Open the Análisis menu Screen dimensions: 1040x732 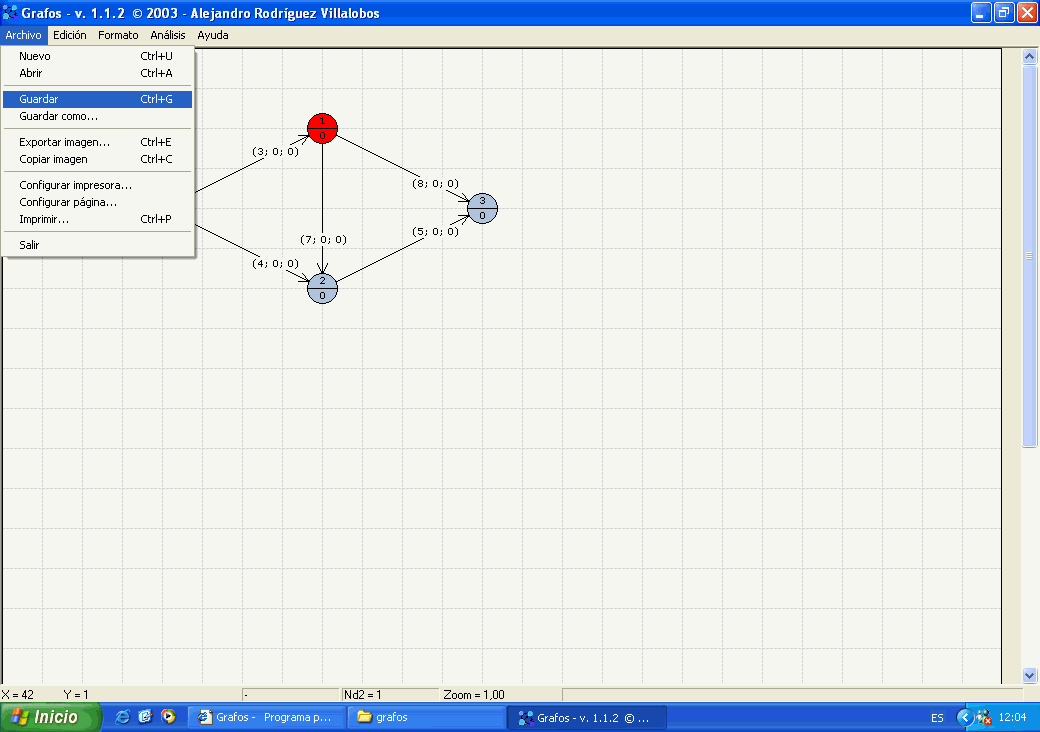[168, 35]
